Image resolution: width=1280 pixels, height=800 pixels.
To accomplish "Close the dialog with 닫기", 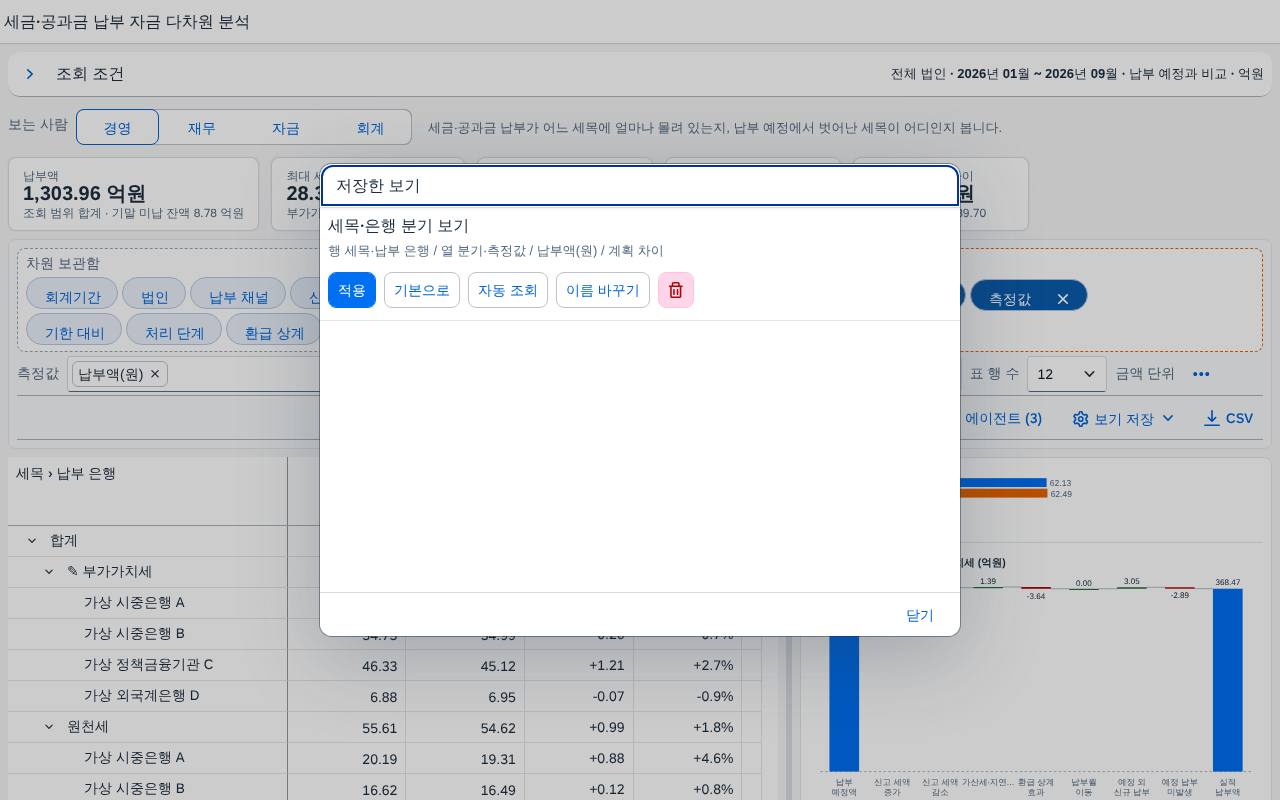I will (x=920, y=615).
